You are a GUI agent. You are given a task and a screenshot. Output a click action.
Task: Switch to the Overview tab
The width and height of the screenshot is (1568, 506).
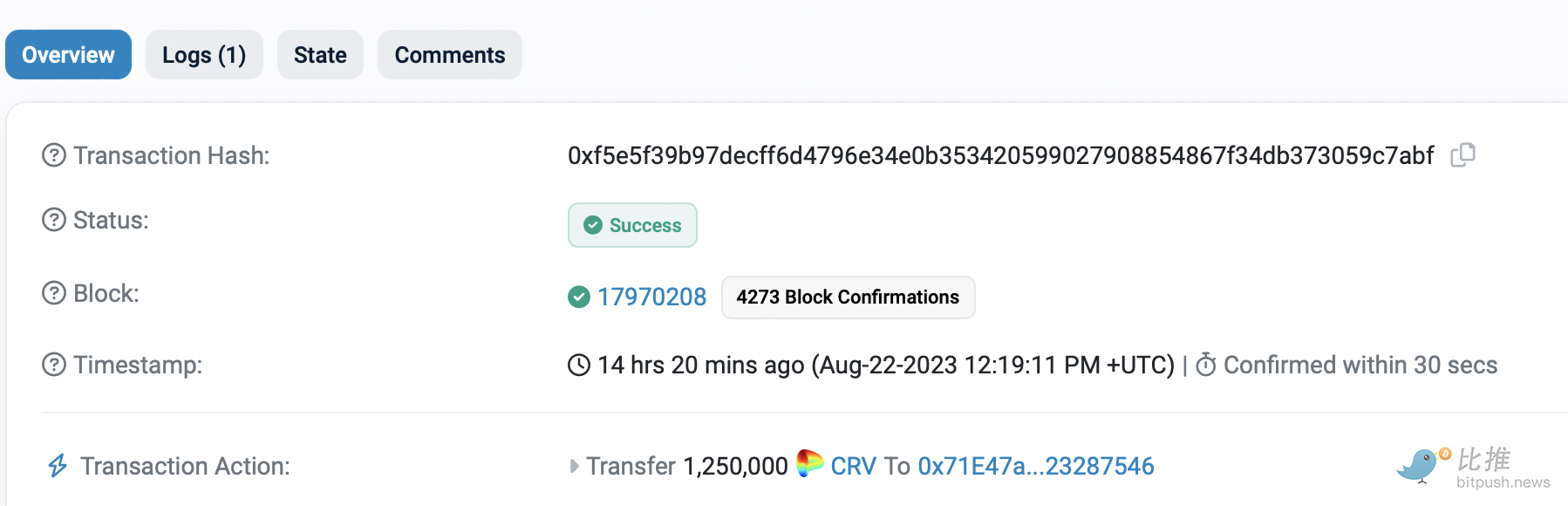[68, 55]
